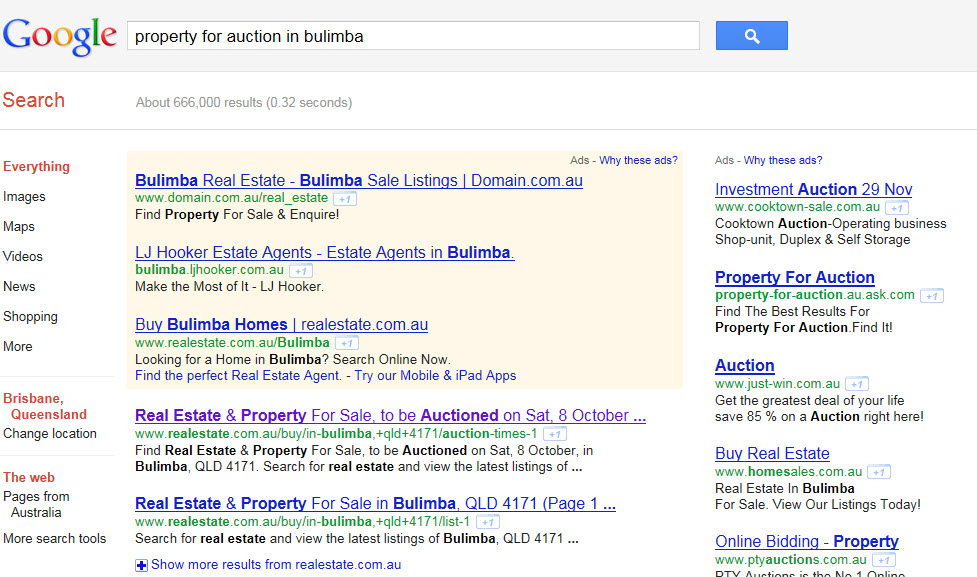Click inside the search query box
Image resolution: width=977 pixels, height=577 pixels.
click(412, 37)
